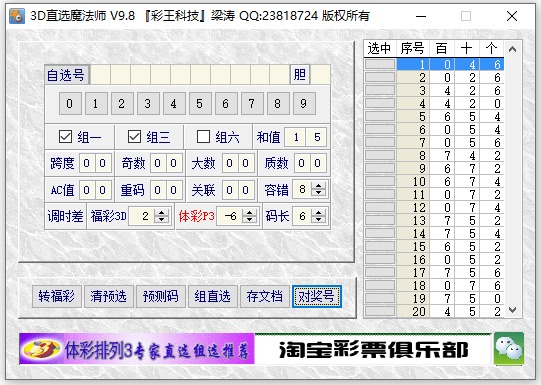Viewport: 541px width, 385px height.
Task: Click the 组直选 button
Action: pos(213,296)
